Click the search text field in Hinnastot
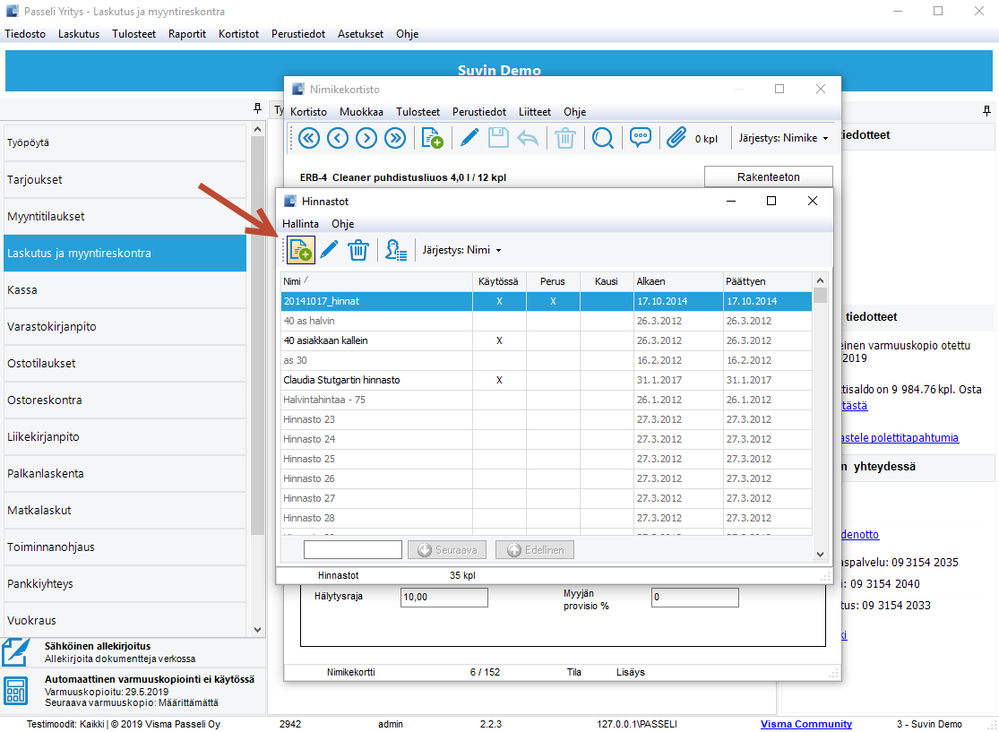999x732 pixels. point(353,550)
